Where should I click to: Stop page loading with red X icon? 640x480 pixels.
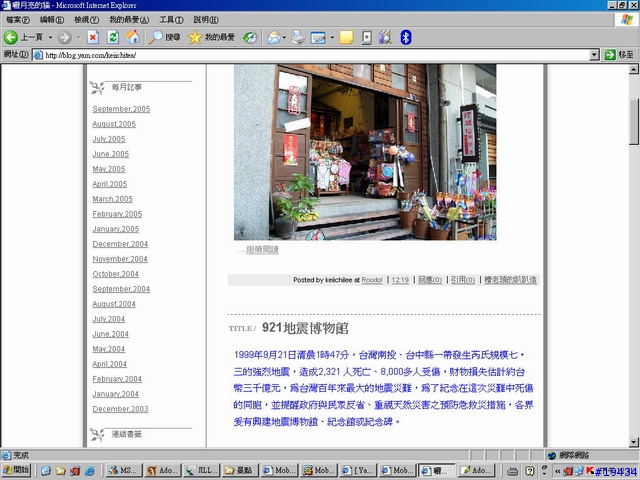click(x=93, y=38)
